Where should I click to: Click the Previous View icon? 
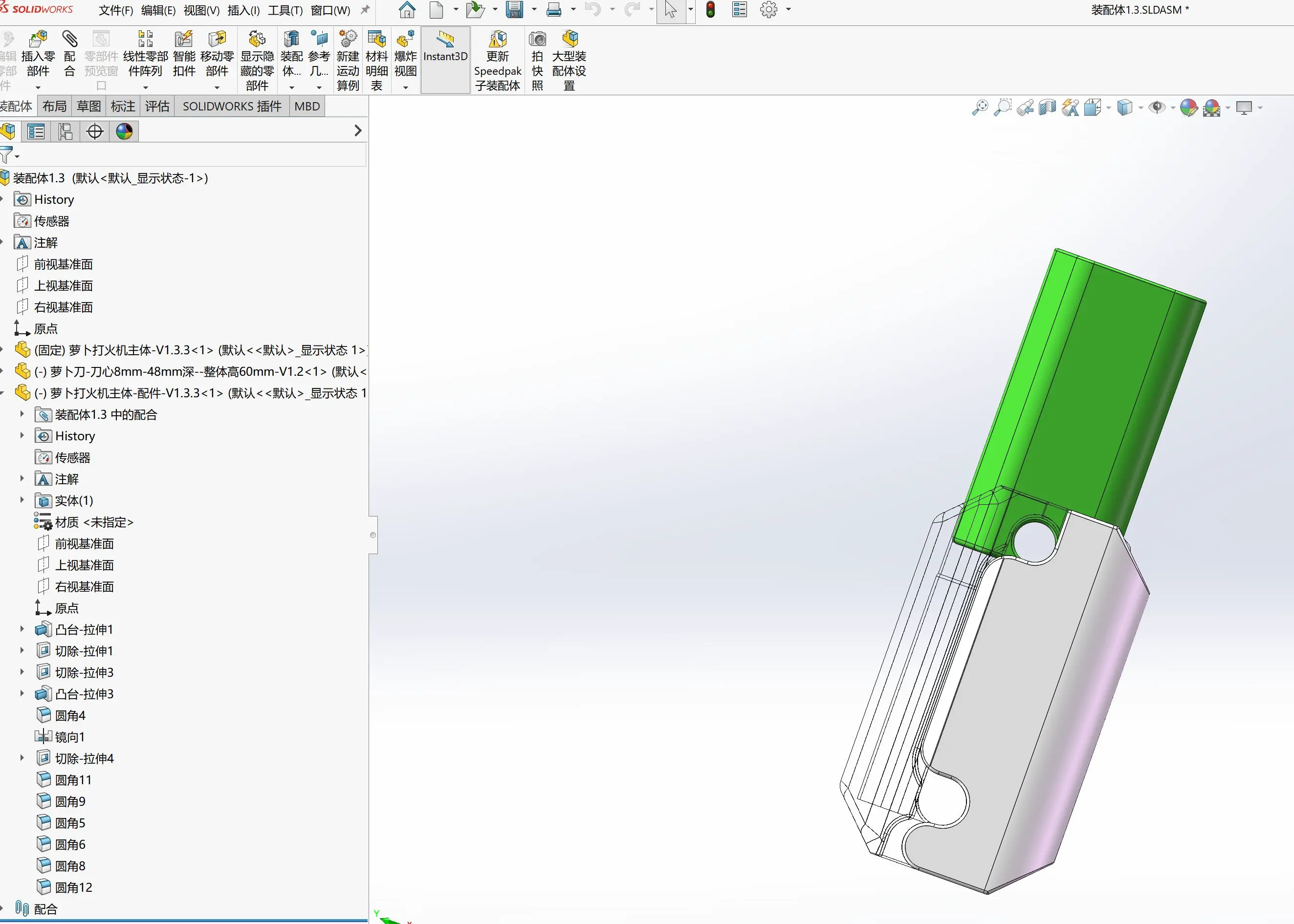(1025, 107)
